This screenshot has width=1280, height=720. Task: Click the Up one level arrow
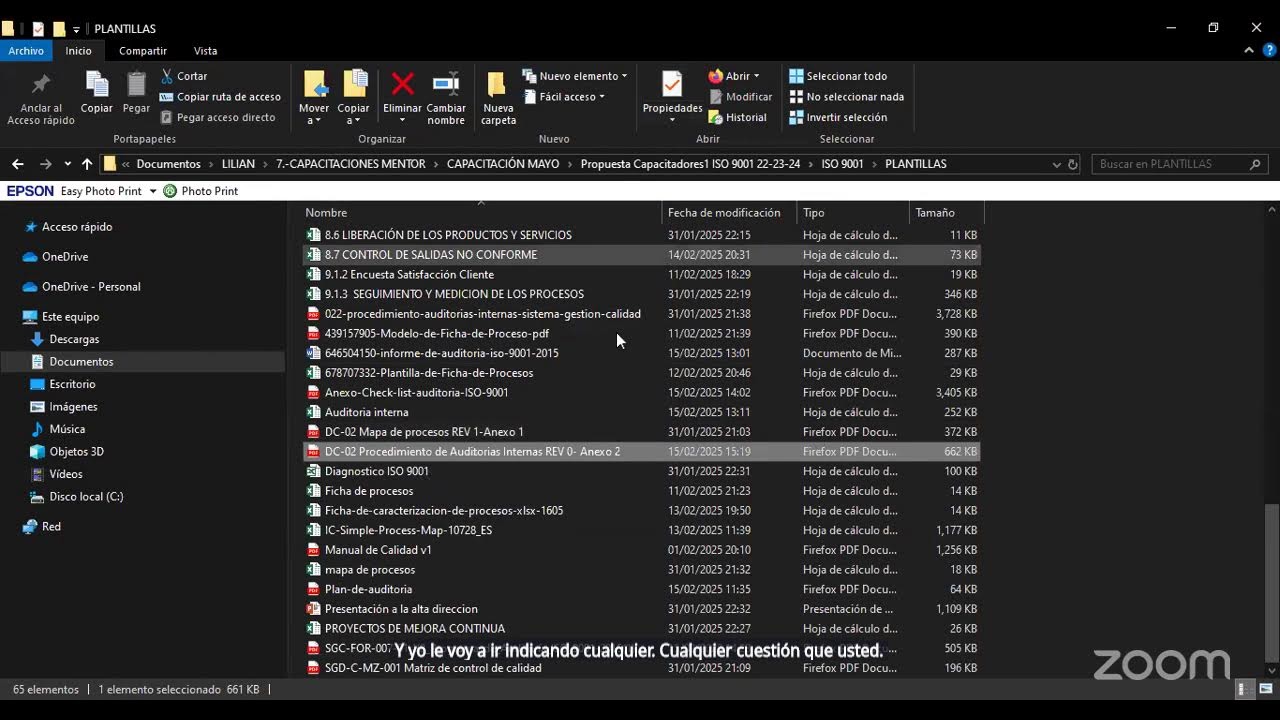(x=87, y=164)
